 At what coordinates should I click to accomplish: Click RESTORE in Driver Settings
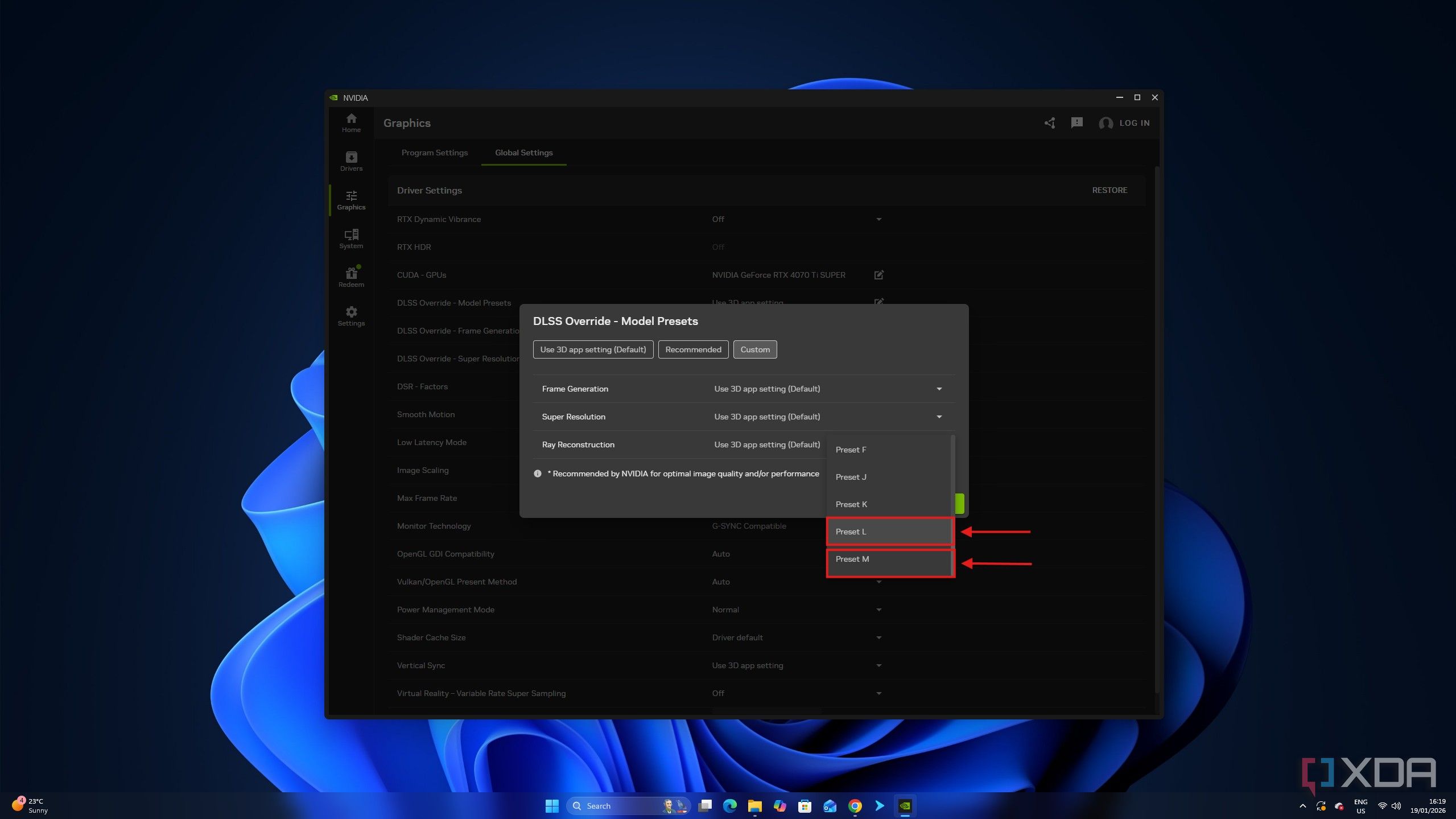pyautogui.click(x=1109, y=190)
